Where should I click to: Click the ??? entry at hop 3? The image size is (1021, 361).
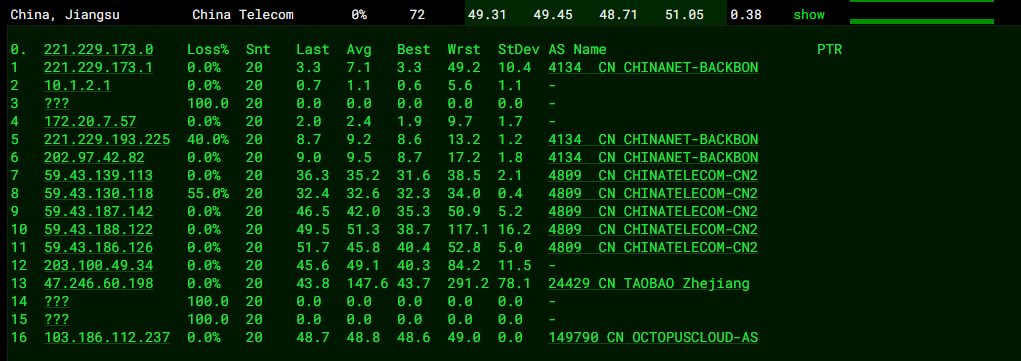tap(57, 104)
